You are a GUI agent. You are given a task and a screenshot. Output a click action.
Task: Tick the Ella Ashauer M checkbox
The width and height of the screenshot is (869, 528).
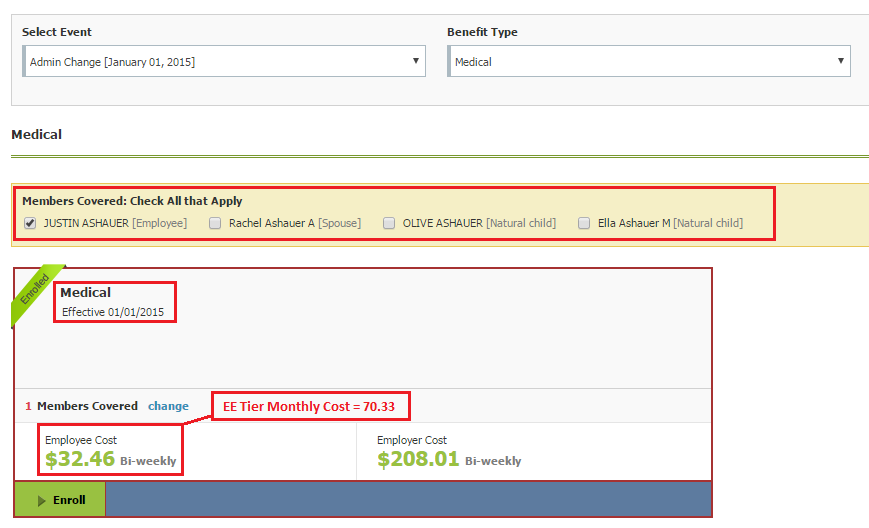pyautogui.click(x=584, y=224)
